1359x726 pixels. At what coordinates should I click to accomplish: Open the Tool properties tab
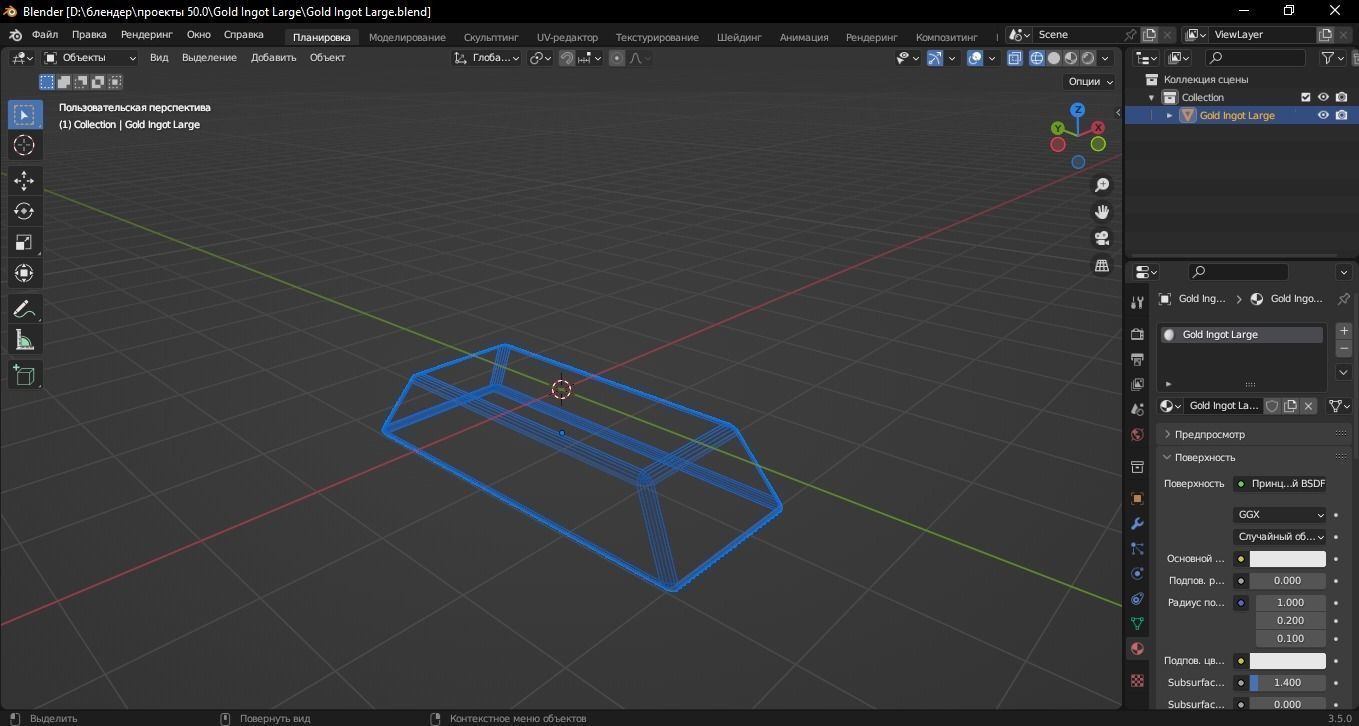(1137, 303)
